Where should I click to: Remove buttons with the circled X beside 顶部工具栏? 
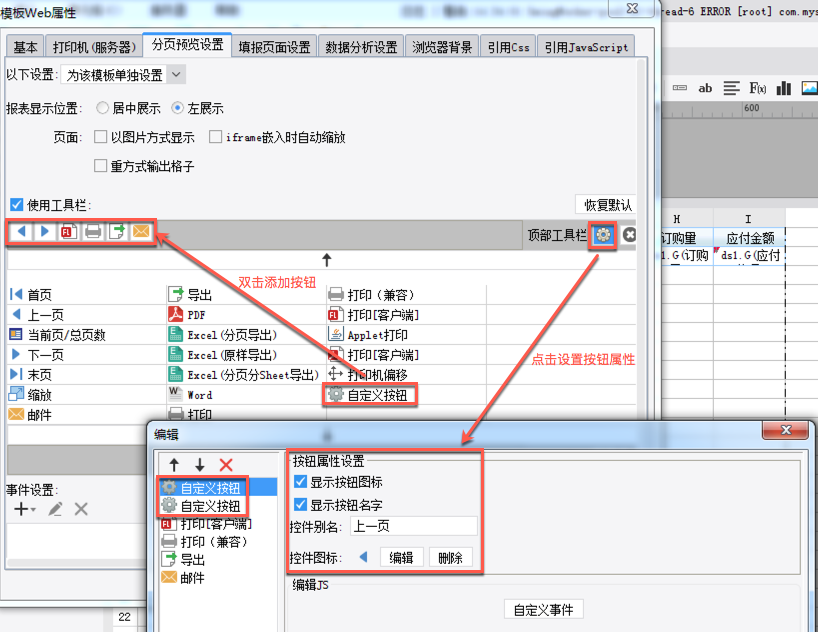pos(629,235)
